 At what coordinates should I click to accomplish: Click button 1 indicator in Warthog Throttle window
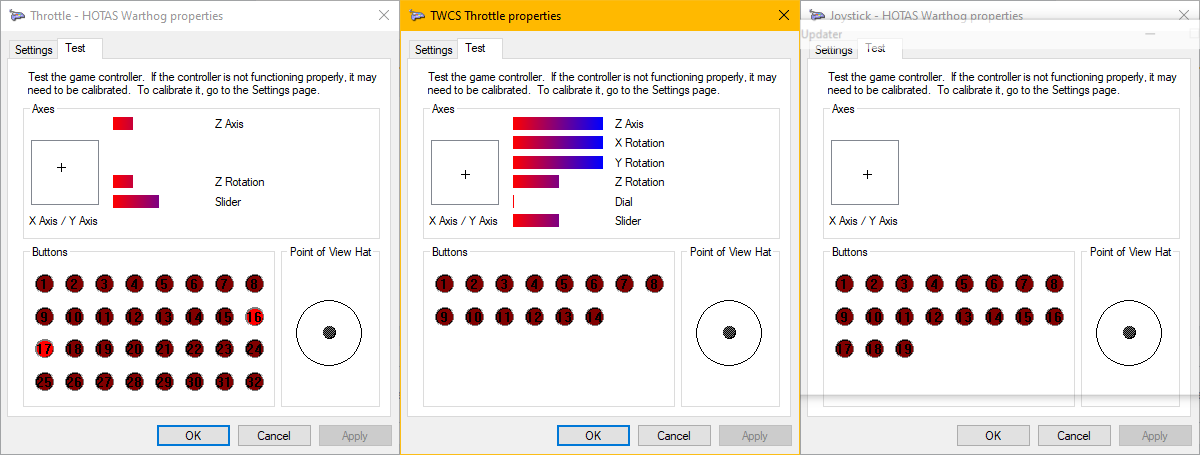click(x=44, y=284)
